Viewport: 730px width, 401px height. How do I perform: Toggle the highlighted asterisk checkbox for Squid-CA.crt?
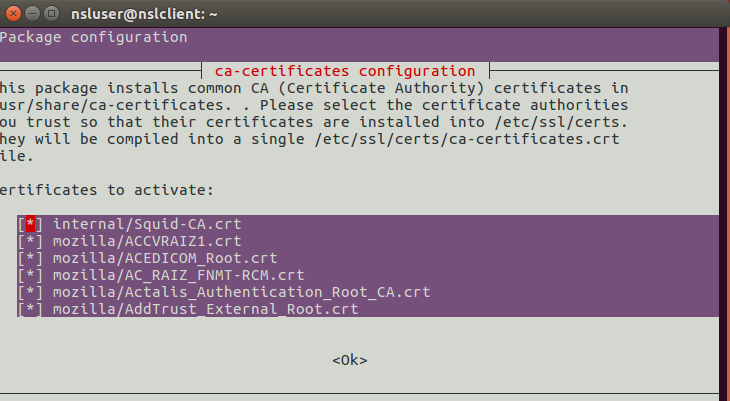click(30, 224)
